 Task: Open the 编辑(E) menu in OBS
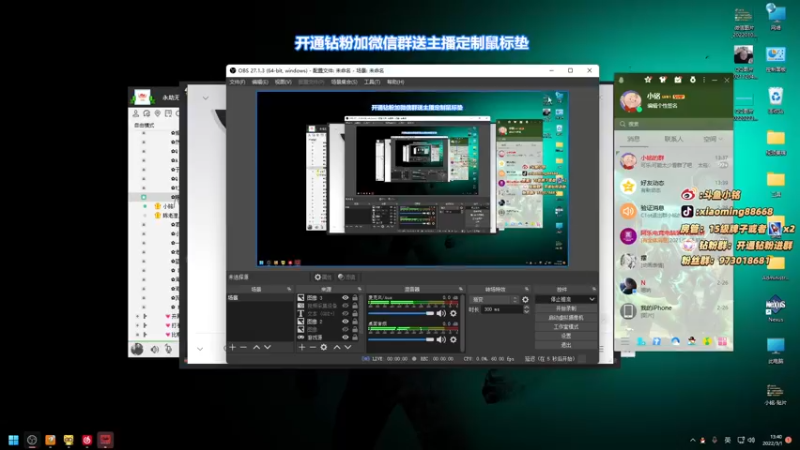[260, 82]
